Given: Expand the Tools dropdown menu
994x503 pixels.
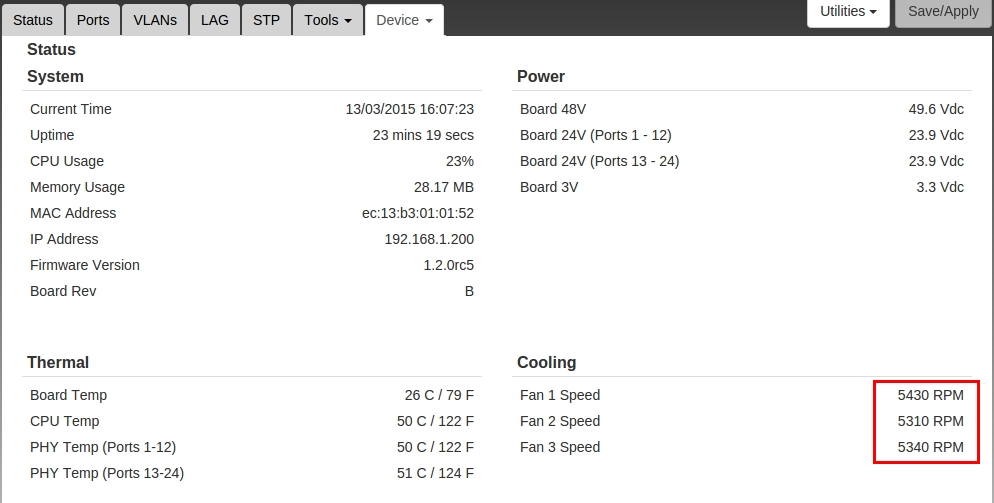Looking at the screenshot, I should point(328,20).
